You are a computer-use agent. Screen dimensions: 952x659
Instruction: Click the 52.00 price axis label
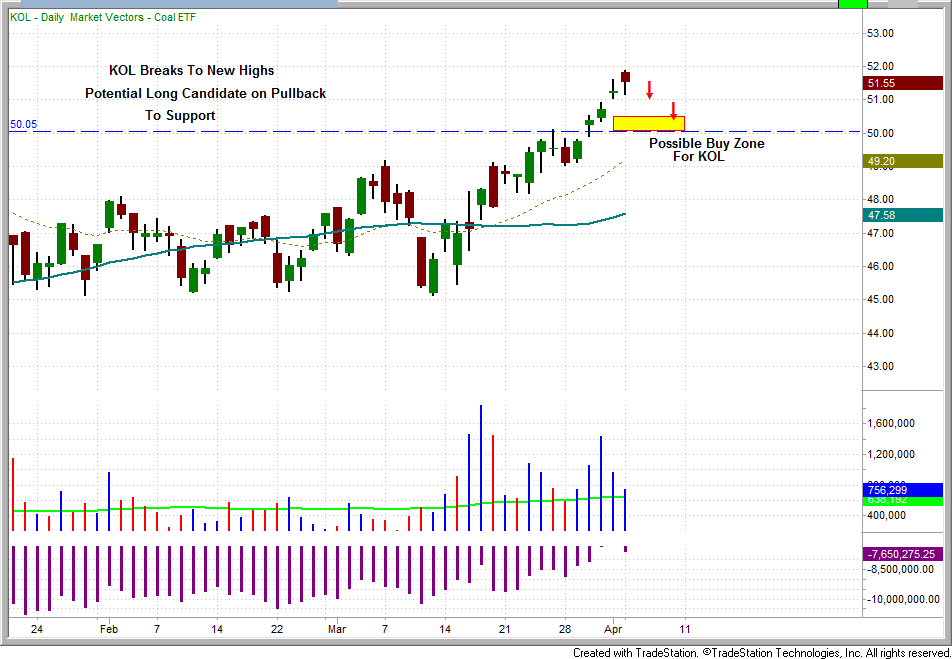point(880,66)
